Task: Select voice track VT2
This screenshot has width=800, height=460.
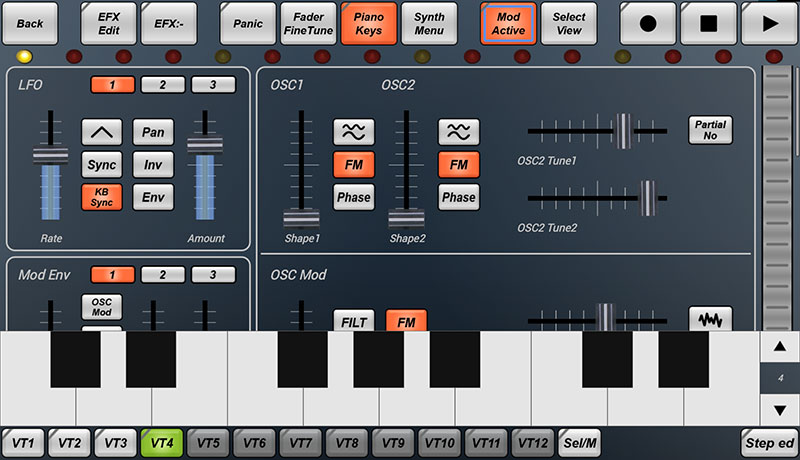Action: (70, 443)
